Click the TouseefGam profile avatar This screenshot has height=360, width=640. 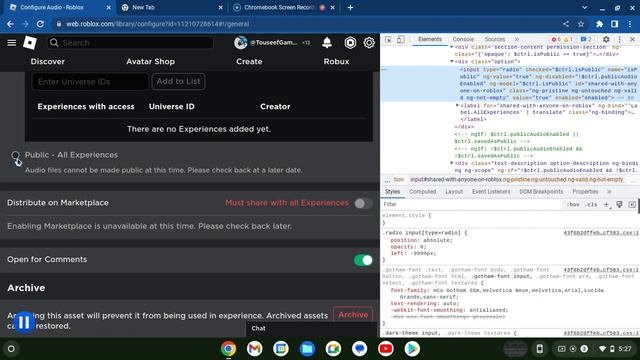(x=240, y=42)
